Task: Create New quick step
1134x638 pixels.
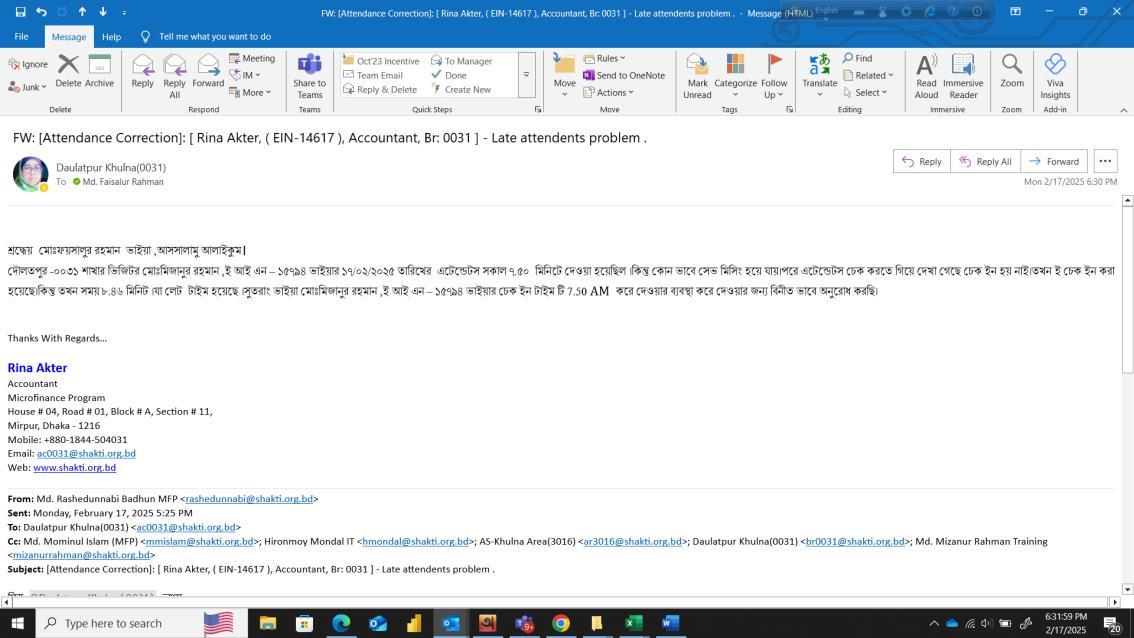Action: pos(461,90)
